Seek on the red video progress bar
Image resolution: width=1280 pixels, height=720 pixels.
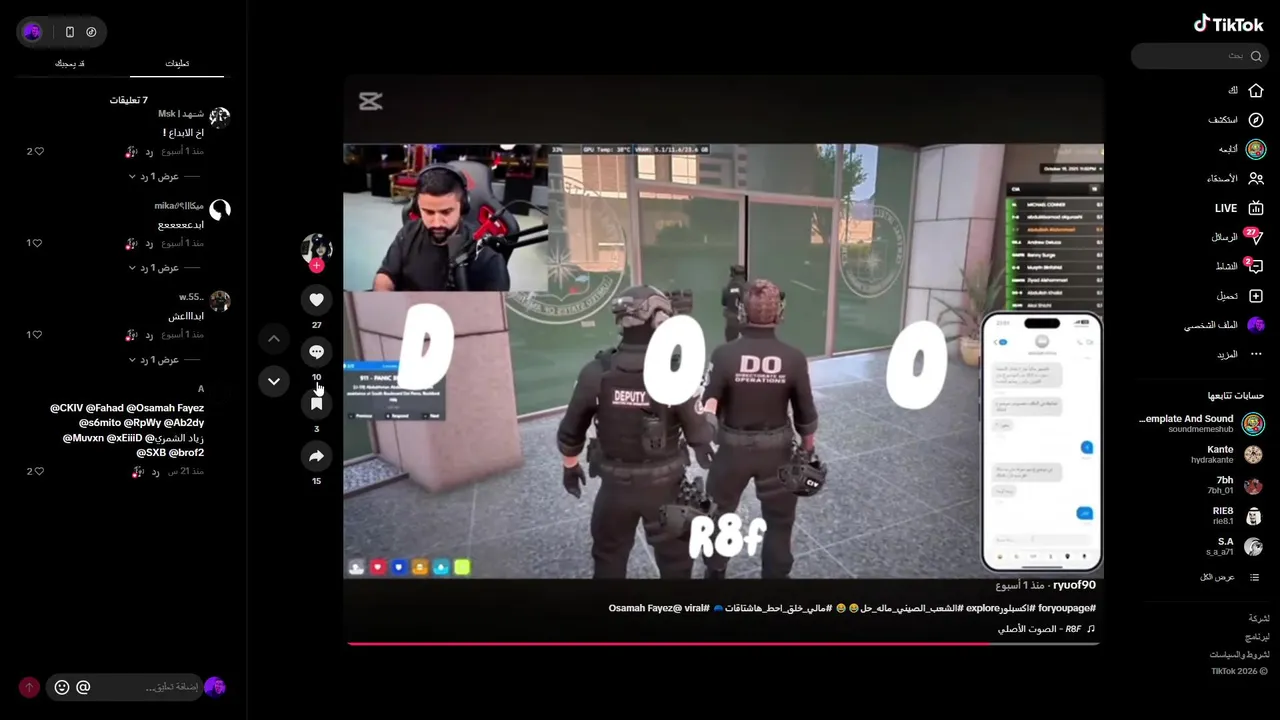[x=723, y=644]
